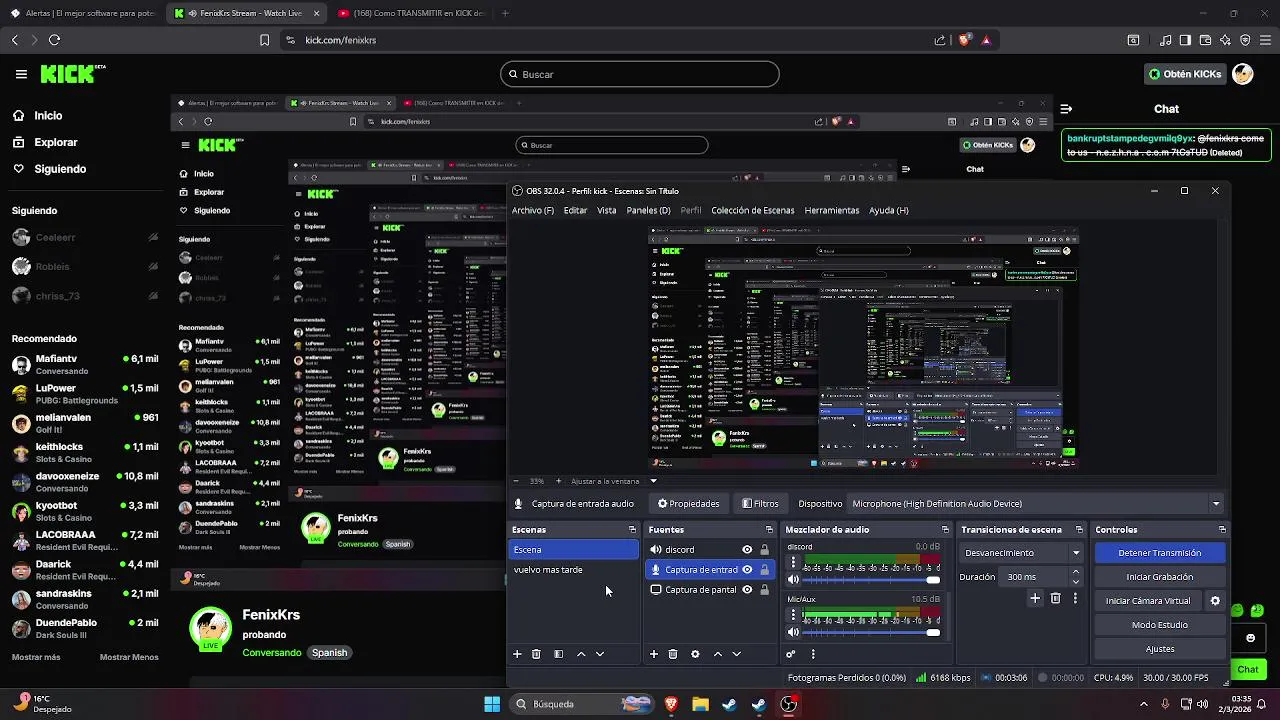
Task: Remove scene transition trash icon
Action: coord(1055,598)
